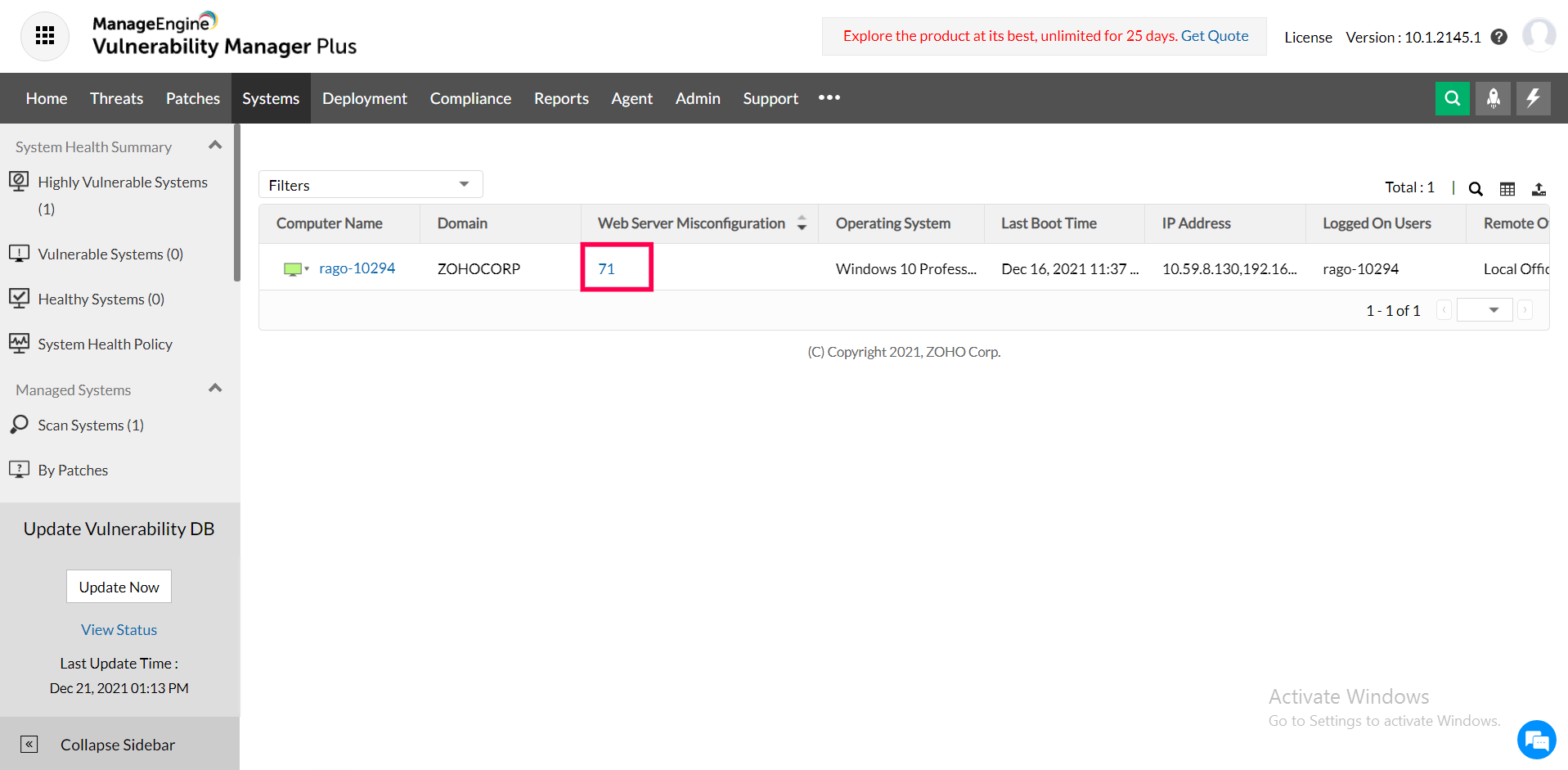Click the Vulnerable Systems sidebar icon
Image resolution: width=1568 pixels, height=770 pixels.
click(x=19, y=253)
